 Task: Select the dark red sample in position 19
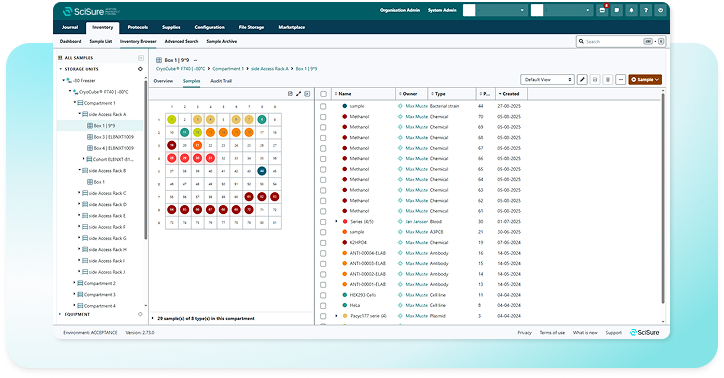171,145
